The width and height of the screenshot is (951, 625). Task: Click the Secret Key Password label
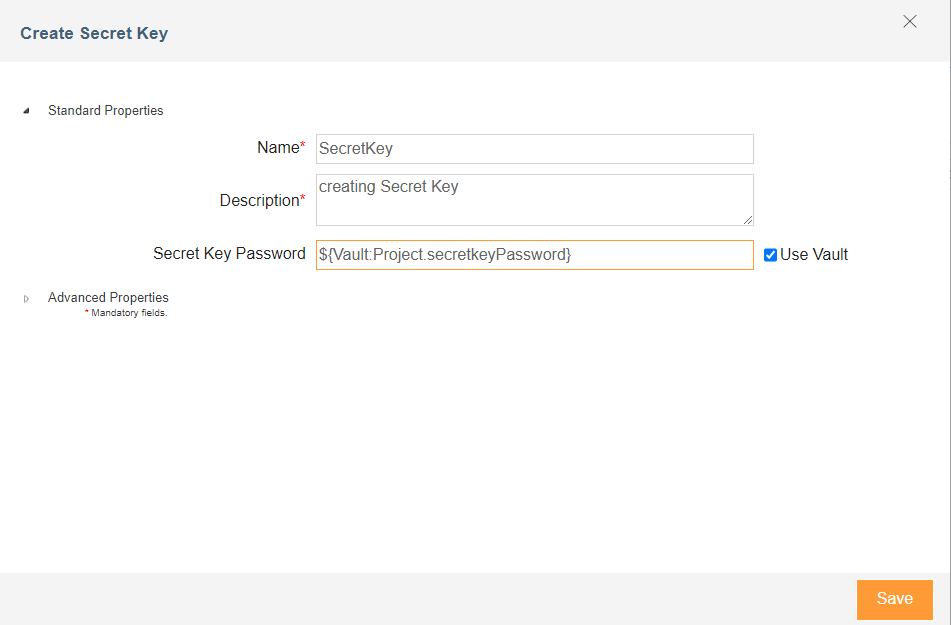point(229,254)
